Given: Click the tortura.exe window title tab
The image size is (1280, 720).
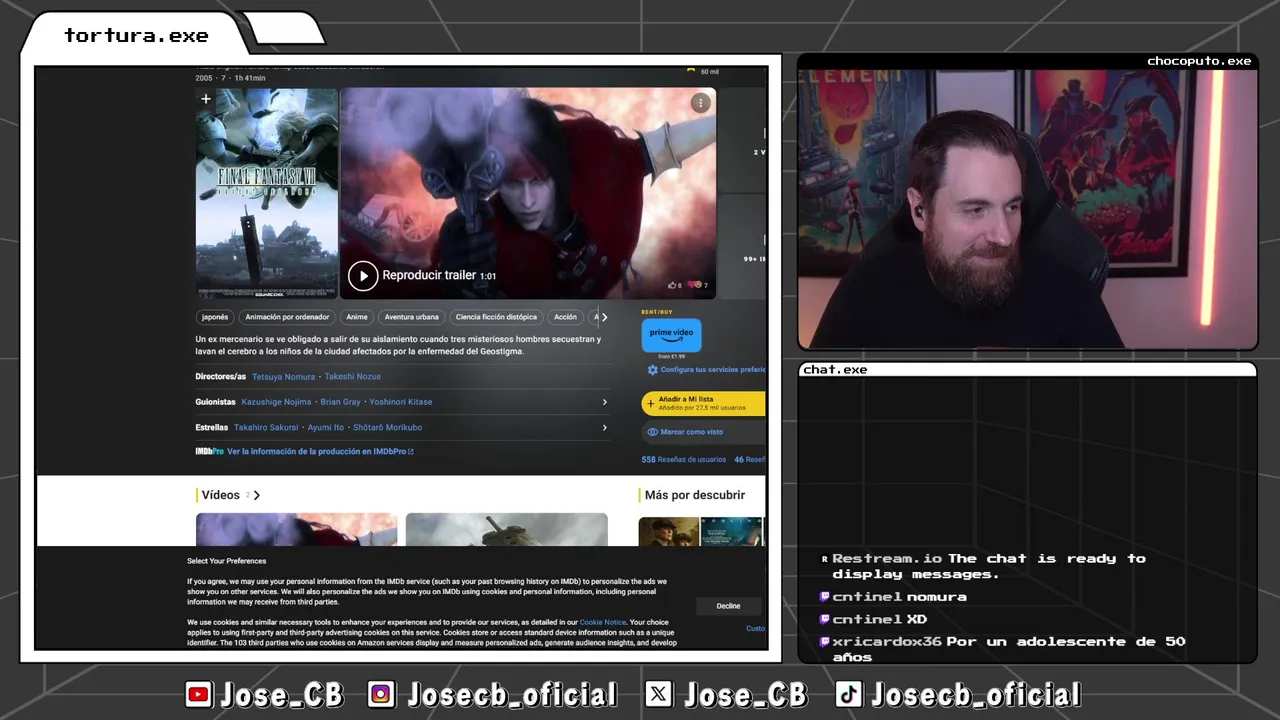Looking at the screenshot, I should coord(137,35).
